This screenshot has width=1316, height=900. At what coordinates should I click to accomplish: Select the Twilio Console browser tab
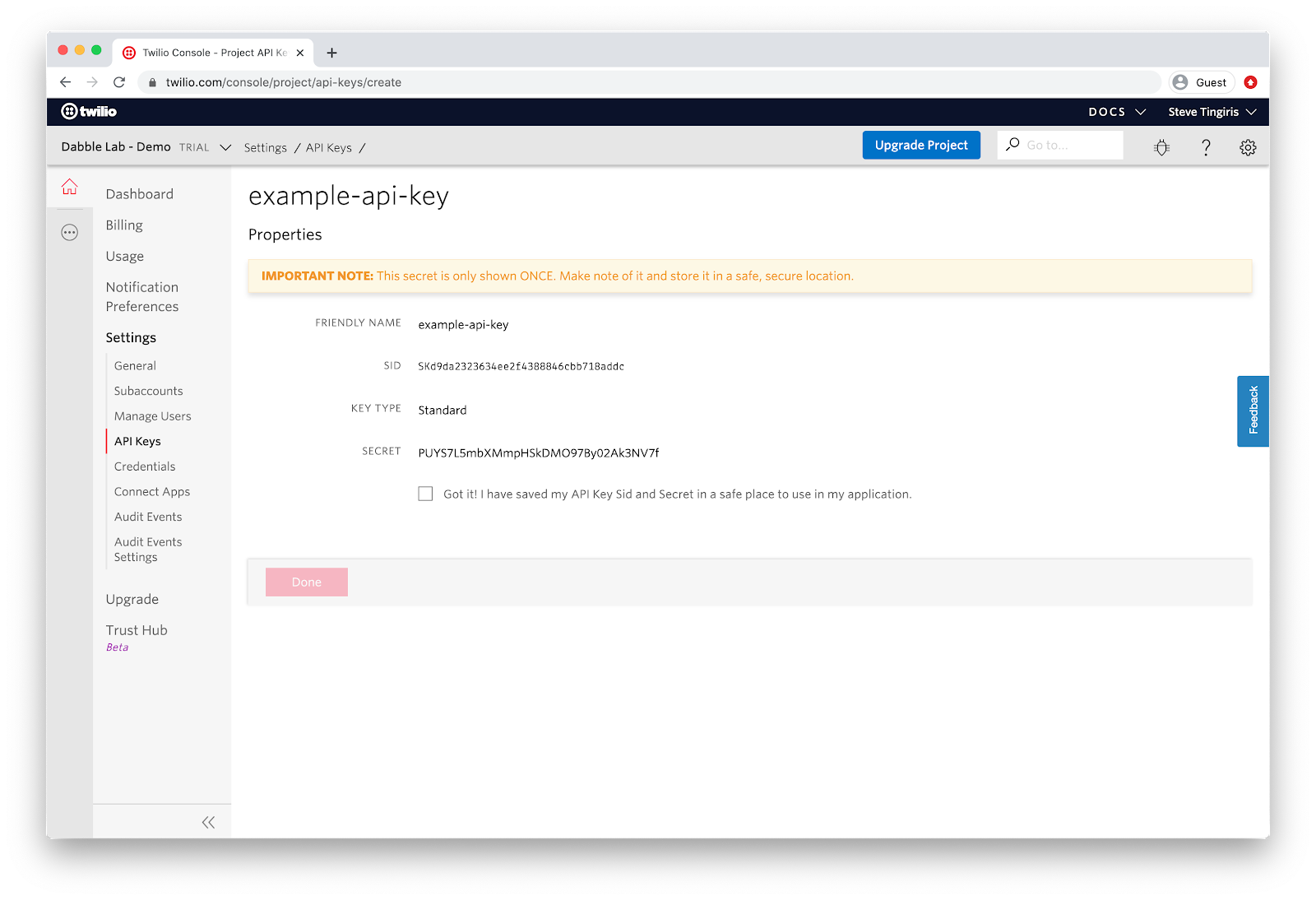coord(213,53)
